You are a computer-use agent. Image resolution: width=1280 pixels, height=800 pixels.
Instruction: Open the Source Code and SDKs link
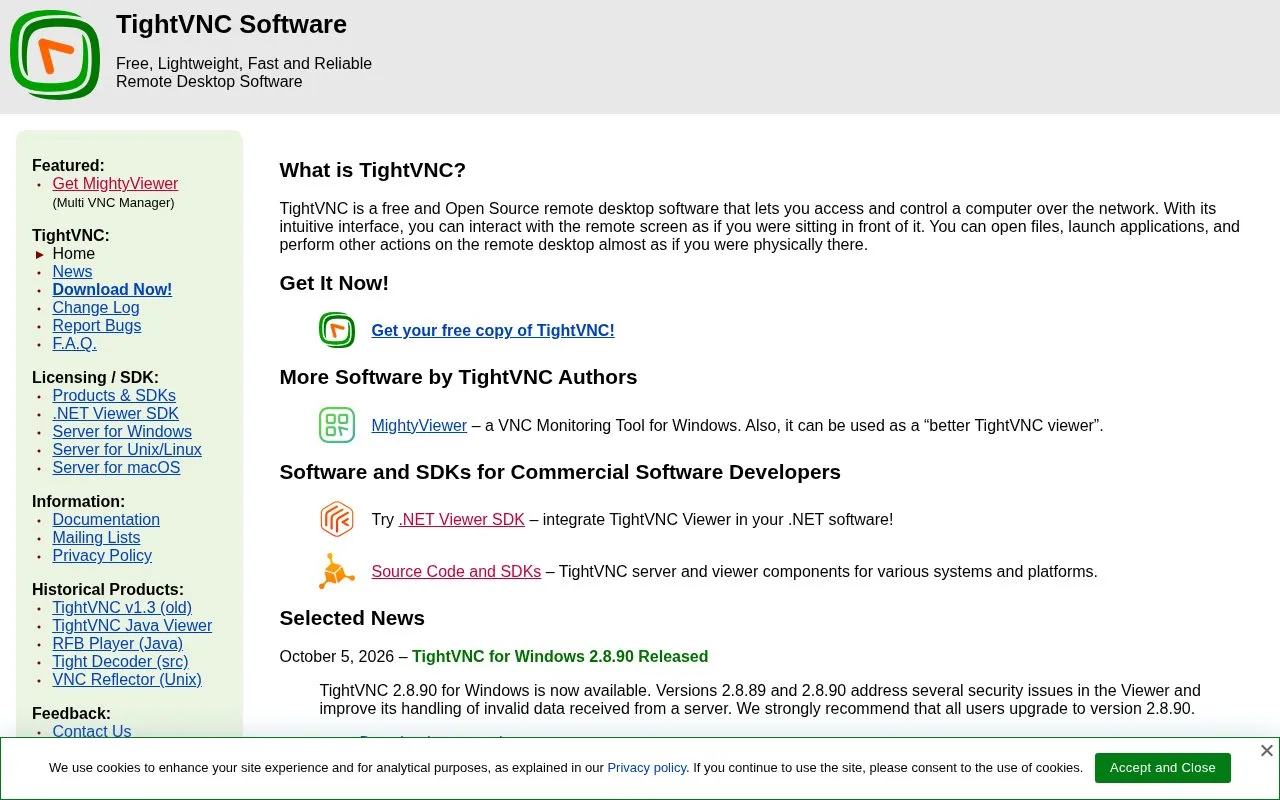tap(456, 572)
